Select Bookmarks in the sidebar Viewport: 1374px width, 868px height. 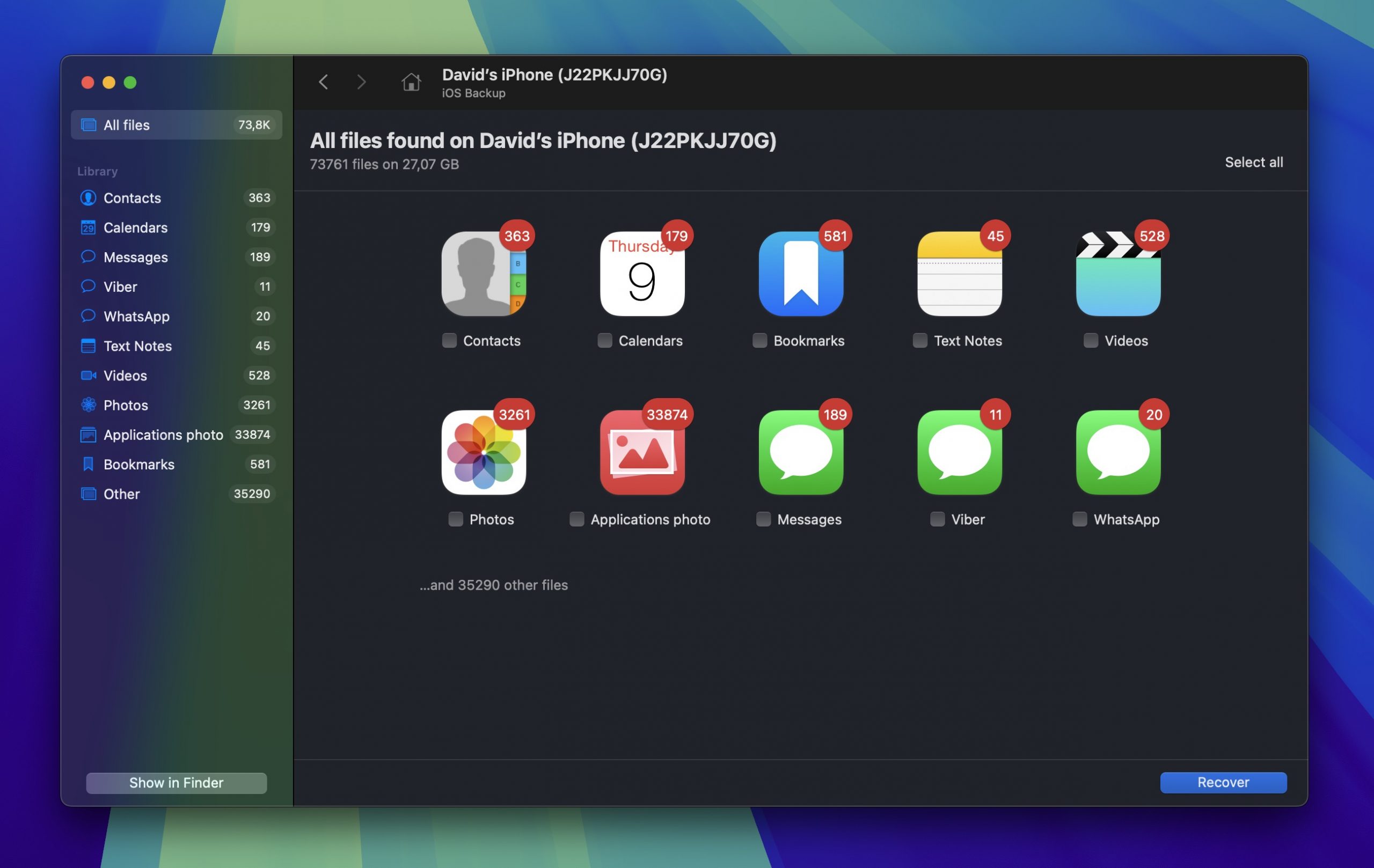click(177, 465)
